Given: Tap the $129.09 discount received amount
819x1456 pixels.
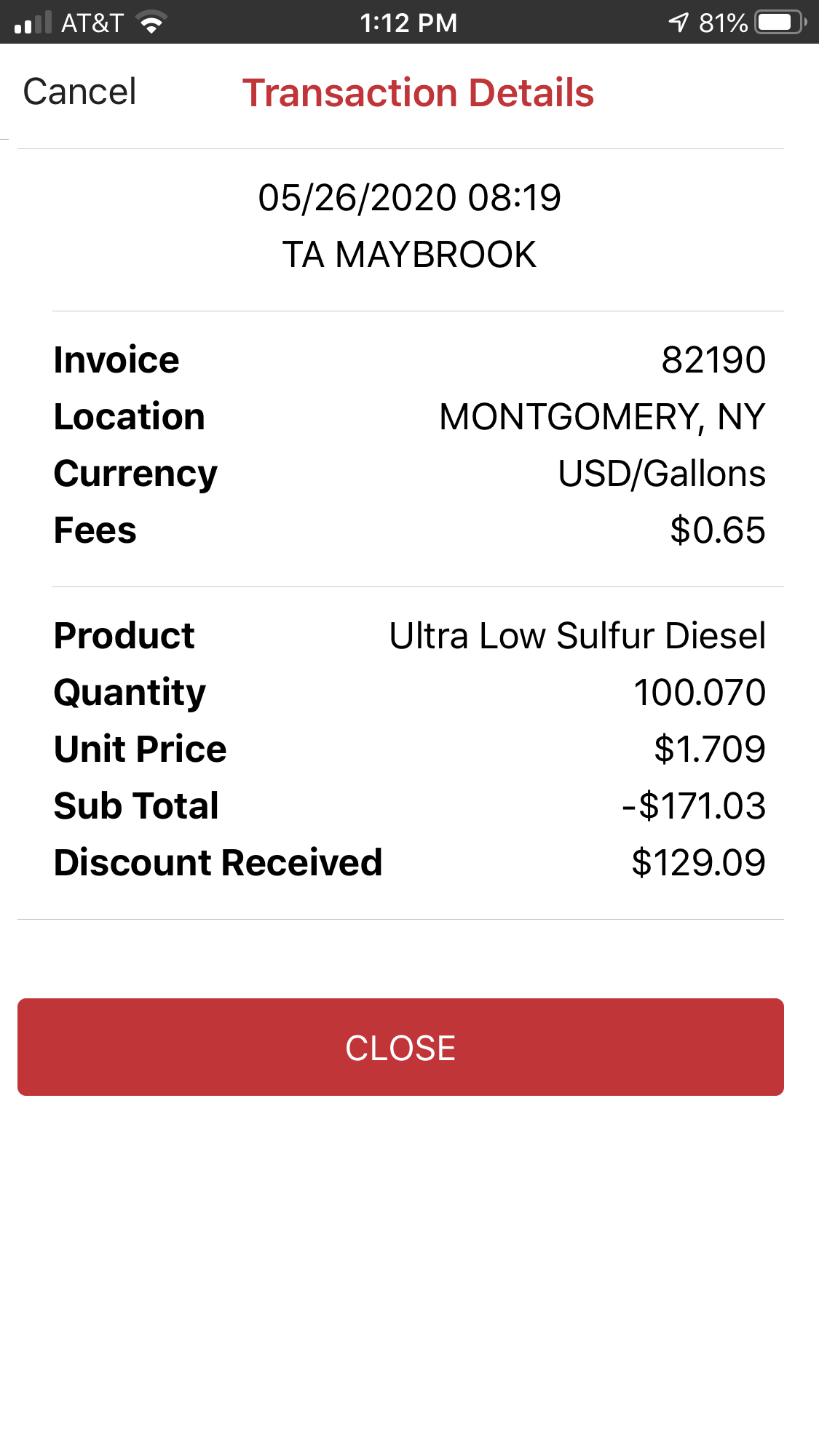Looking at the screenshot, I should tap(698, 863).
